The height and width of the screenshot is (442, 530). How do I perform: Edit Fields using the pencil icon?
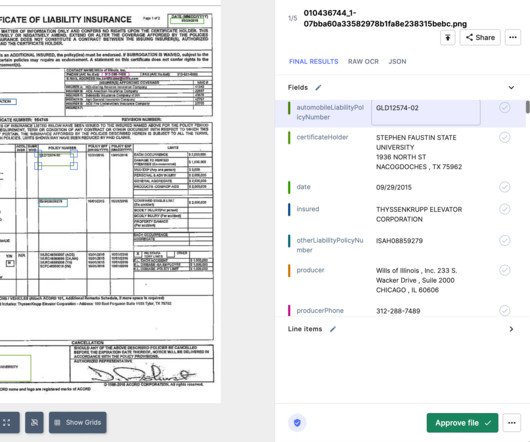[x=318, y=88]
